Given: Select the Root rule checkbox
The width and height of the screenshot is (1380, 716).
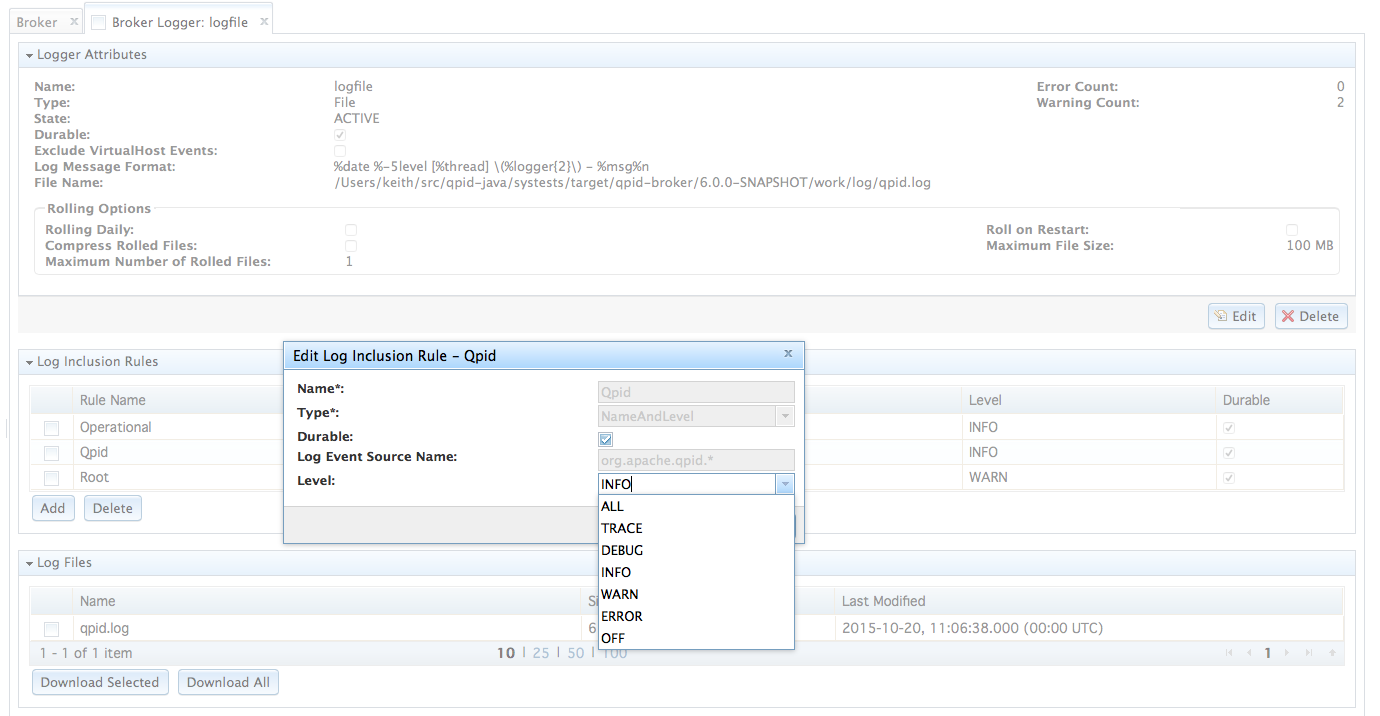Looking at the screenshot, I should click(51, 478).
